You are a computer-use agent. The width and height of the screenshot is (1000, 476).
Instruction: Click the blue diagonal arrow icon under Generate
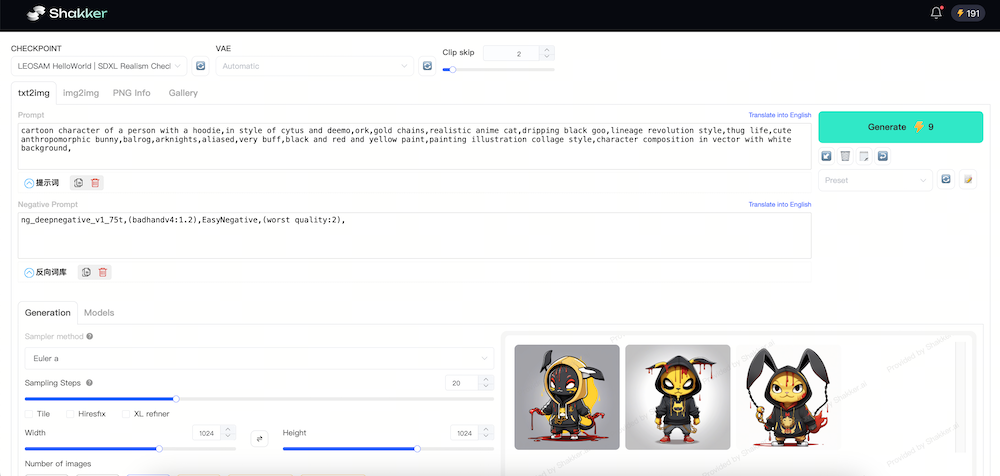point(826,156)
